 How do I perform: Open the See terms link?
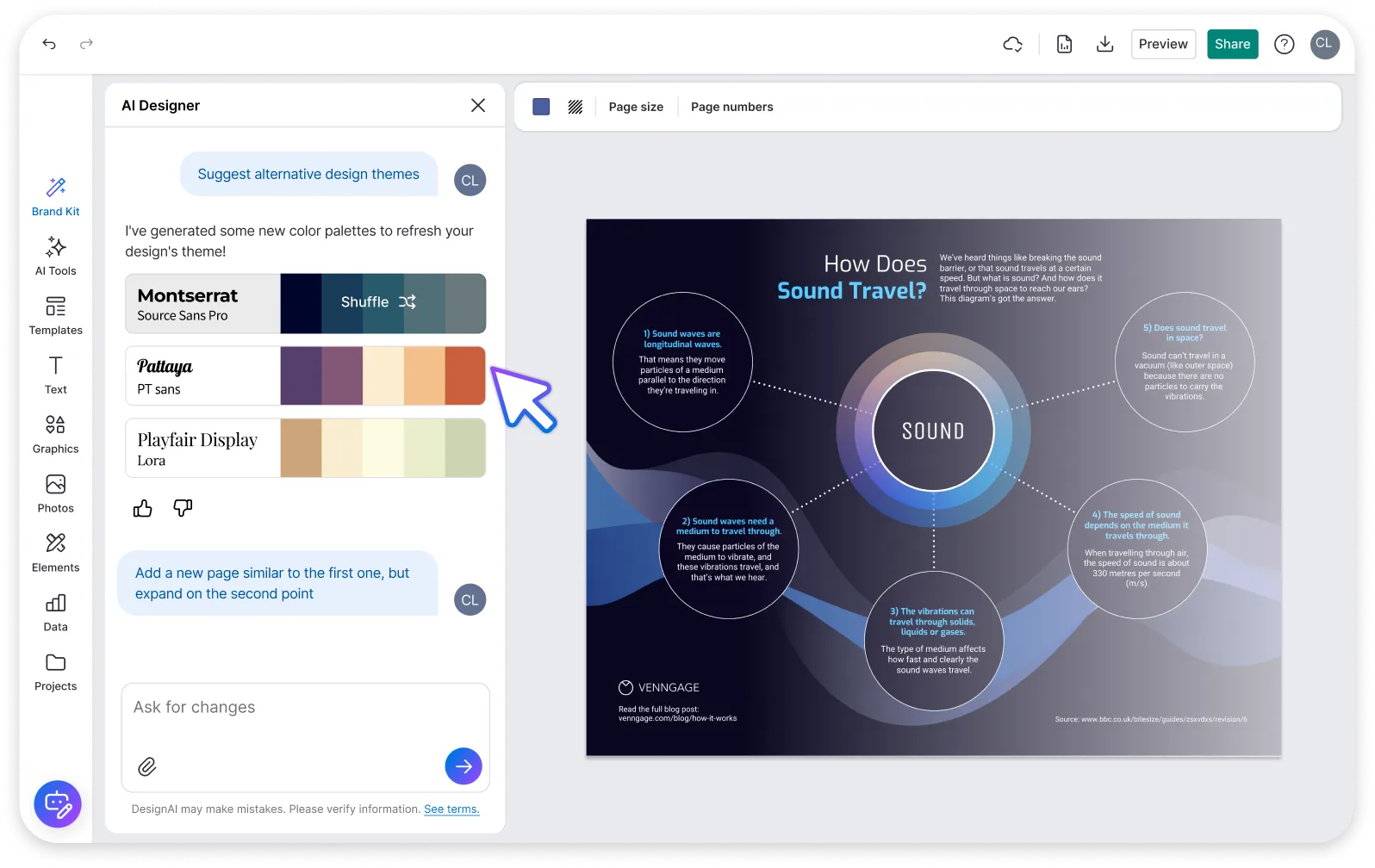point(451,809)
